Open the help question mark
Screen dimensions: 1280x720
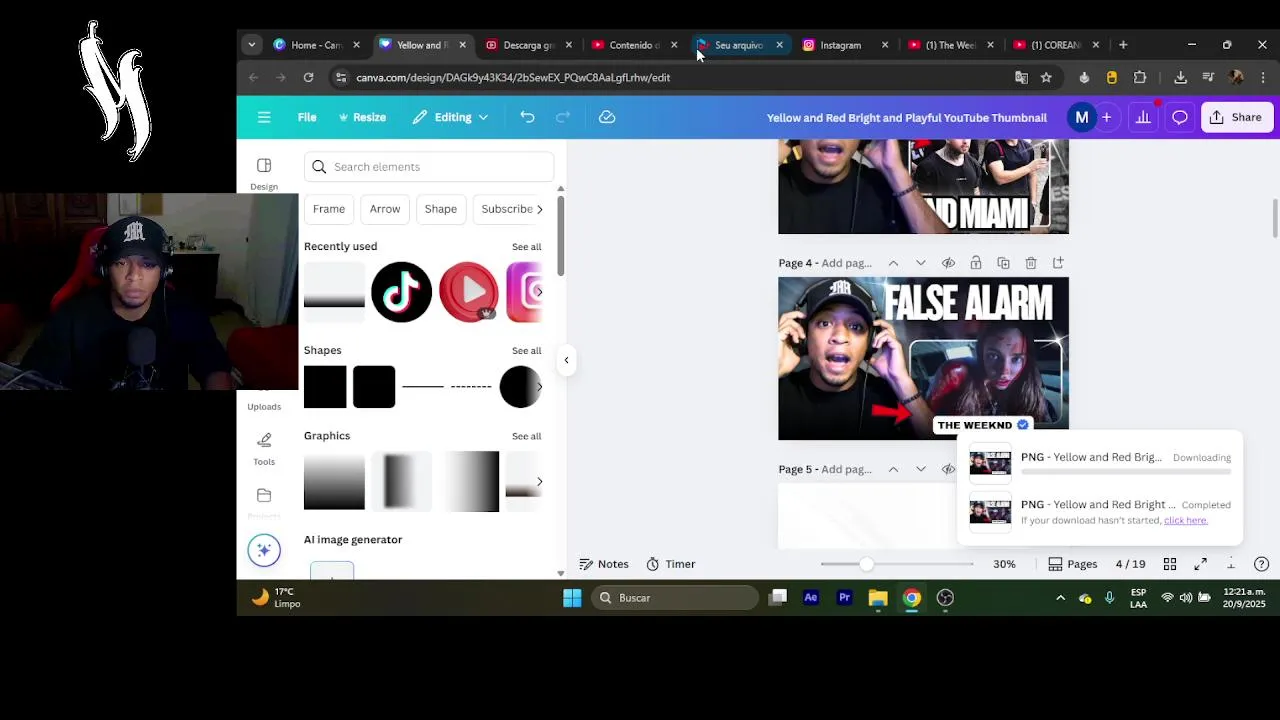(1261, 564)
